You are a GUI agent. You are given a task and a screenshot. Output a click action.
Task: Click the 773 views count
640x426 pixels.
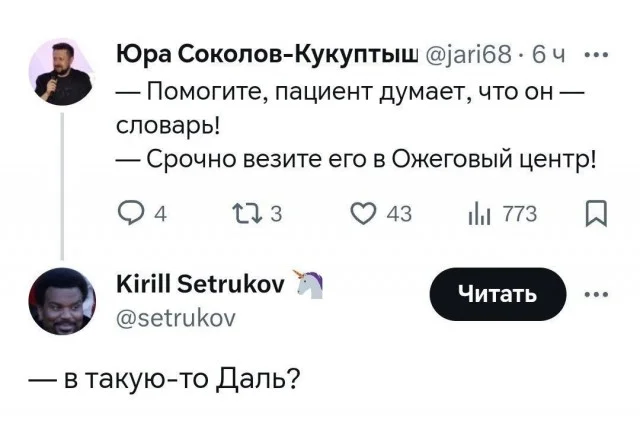click(x=519, y=214)
